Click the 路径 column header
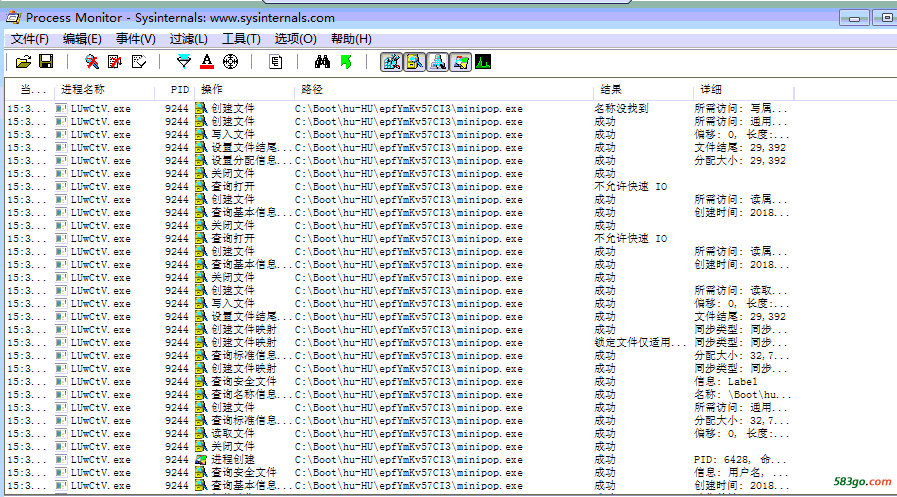This screenshot has width=897, height=497. (446, 90)
